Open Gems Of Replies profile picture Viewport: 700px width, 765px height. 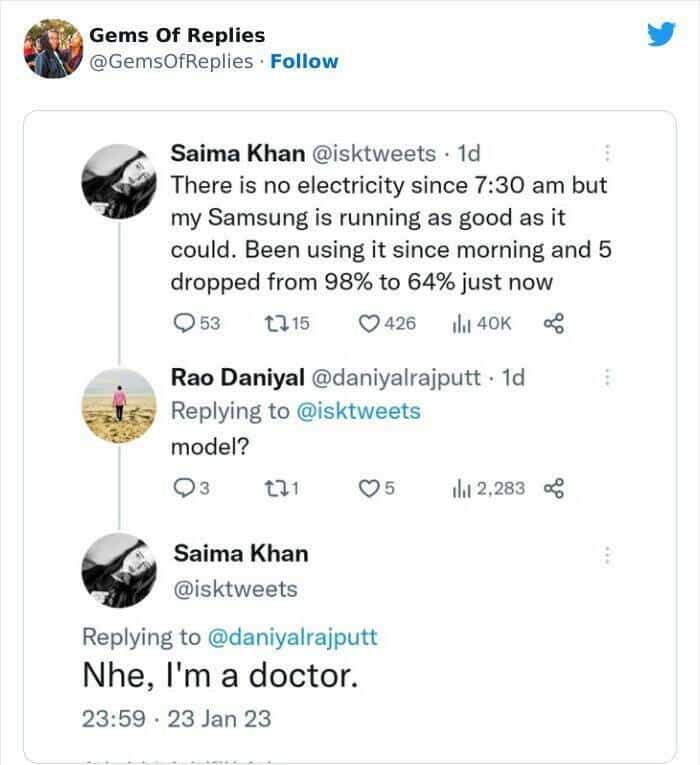click(x=52, y=47)
